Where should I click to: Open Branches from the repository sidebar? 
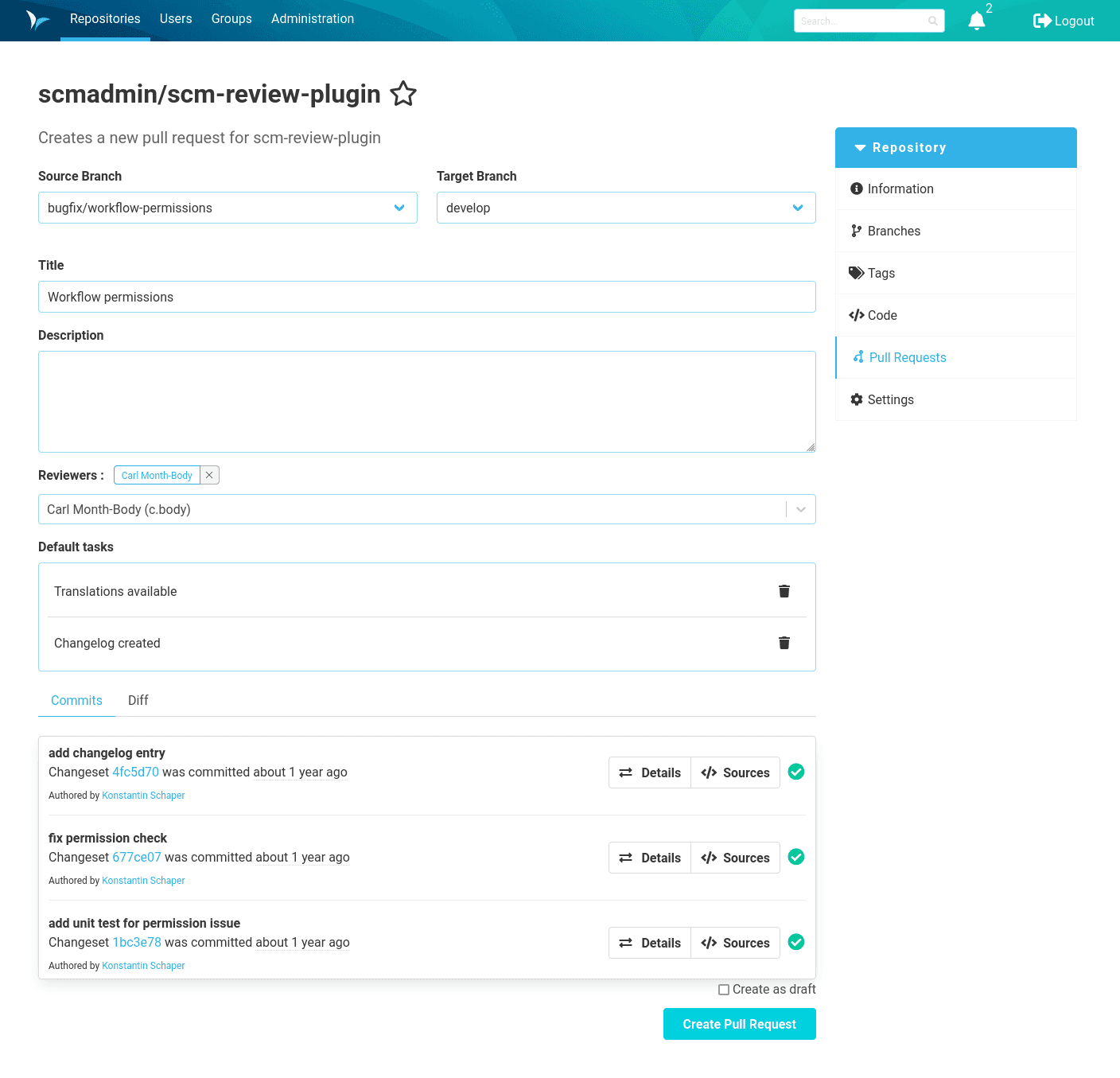tap(894, 231)
